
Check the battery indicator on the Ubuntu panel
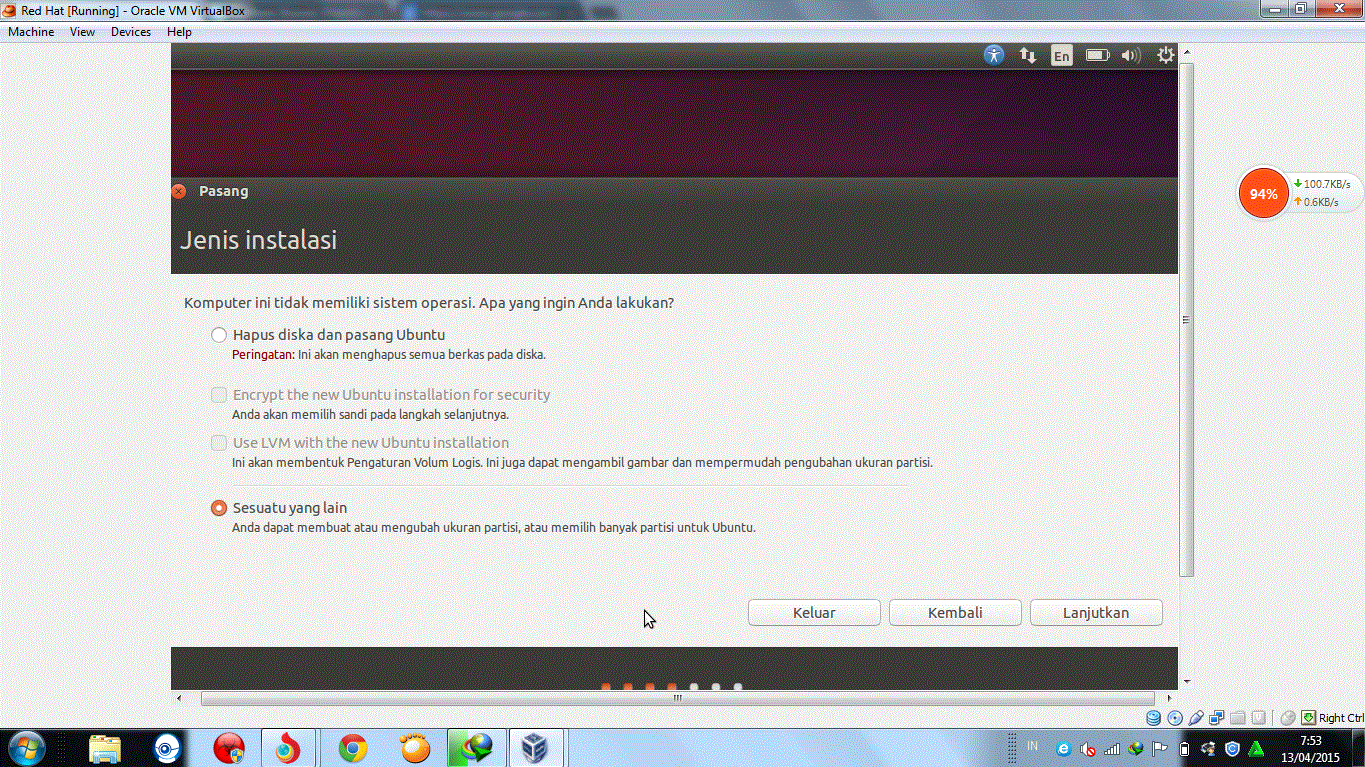click(1096, 55)
